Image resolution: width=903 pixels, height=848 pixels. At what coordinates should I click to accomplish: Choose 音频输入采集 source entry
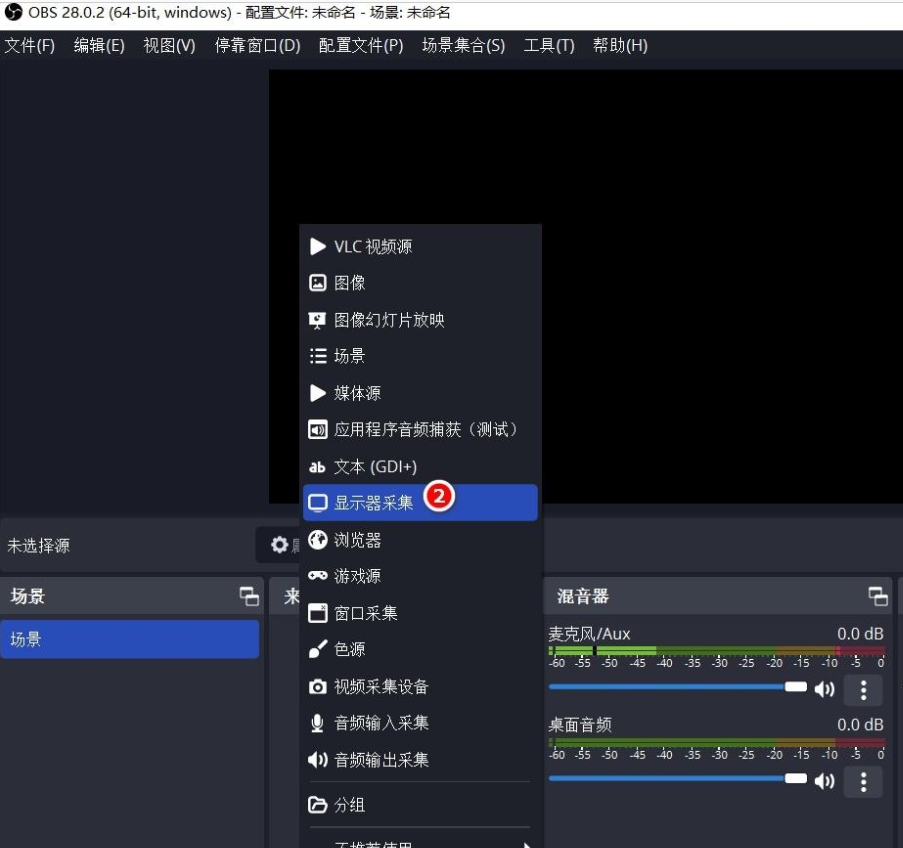pos(420,723)
